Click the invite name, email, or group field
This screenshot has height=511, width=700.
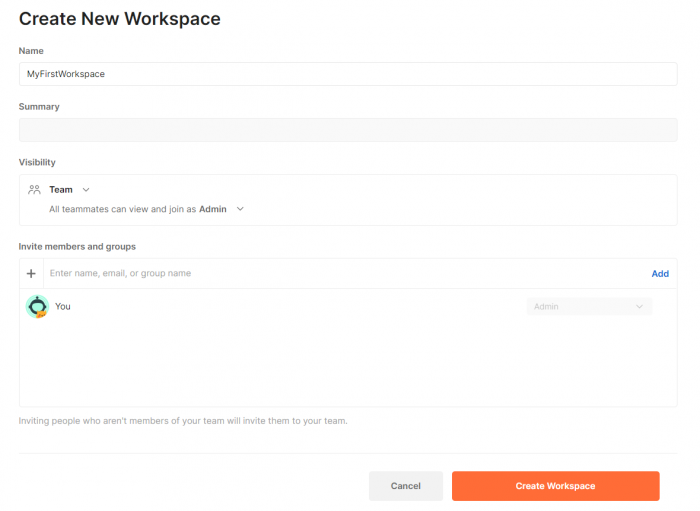(346, 274)
